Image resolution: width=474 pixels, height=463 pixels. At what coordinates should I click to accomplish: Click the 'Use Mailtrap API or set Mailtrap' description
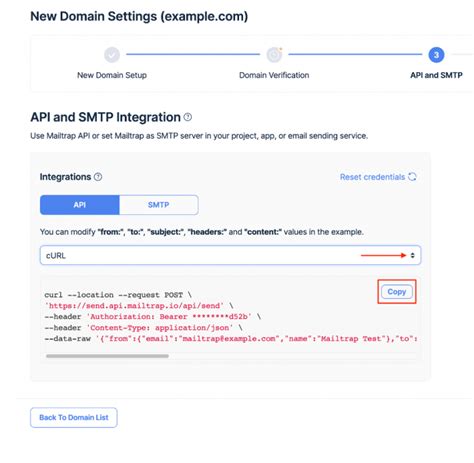(199, 136)
